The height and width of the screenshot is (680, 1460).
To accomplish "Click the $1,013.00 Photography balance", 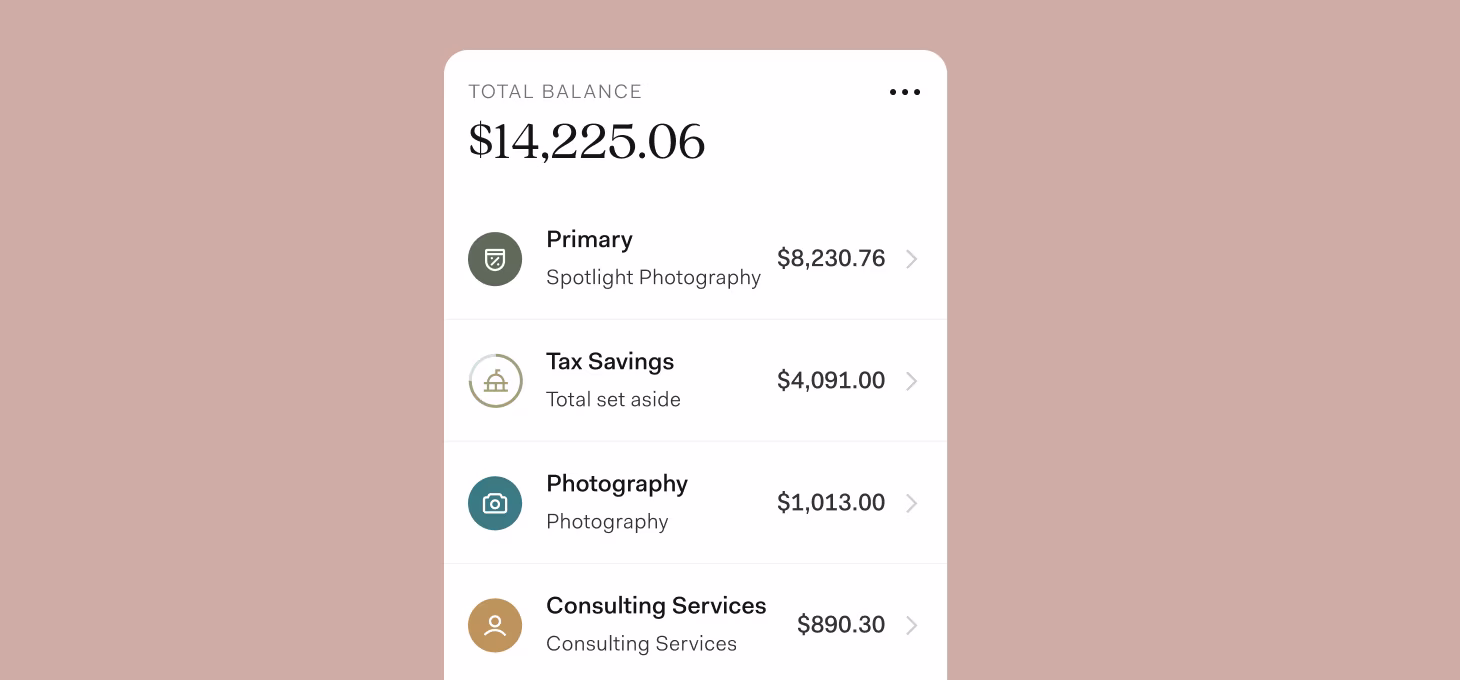I will tap(831, 502).
